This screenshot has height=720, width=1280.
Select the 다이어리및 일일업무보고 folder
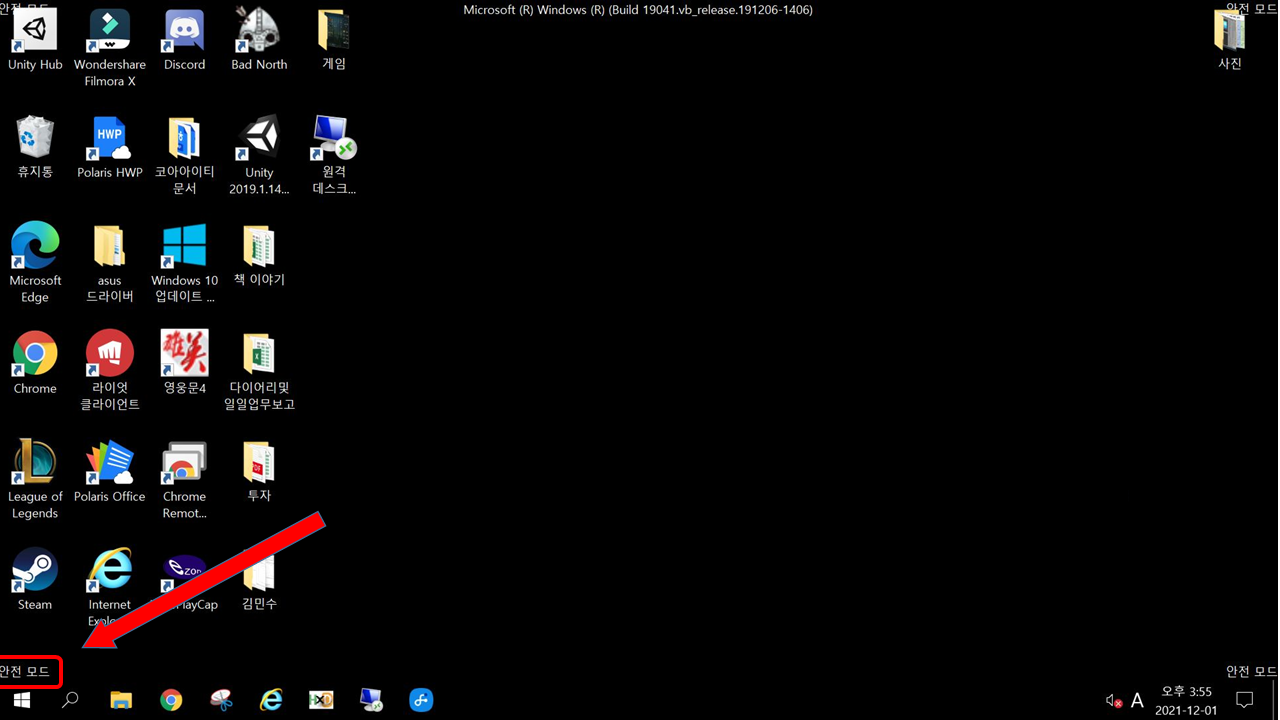(x=259, y=372)
